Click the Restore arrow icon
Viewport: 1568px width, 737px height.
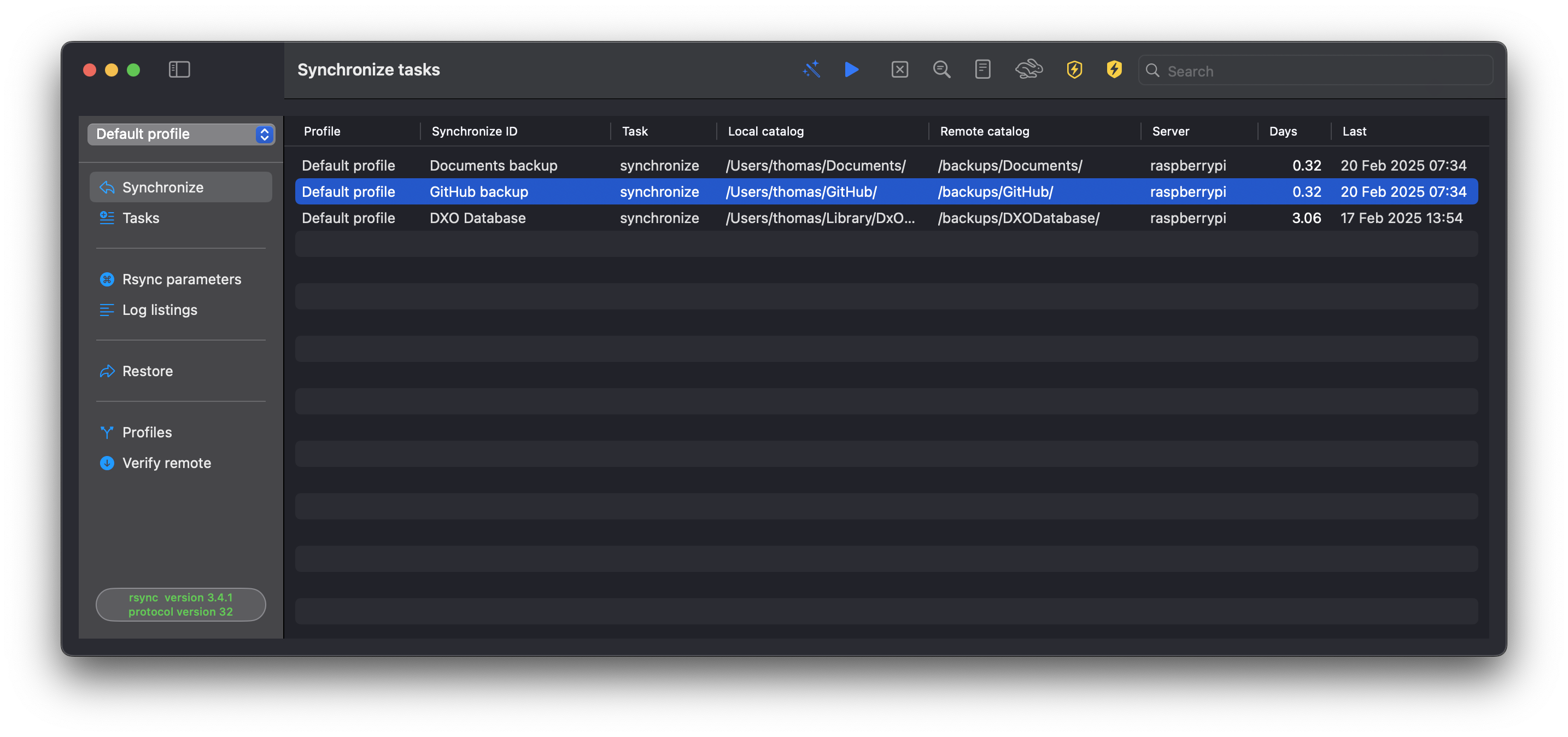coord(107,371)
